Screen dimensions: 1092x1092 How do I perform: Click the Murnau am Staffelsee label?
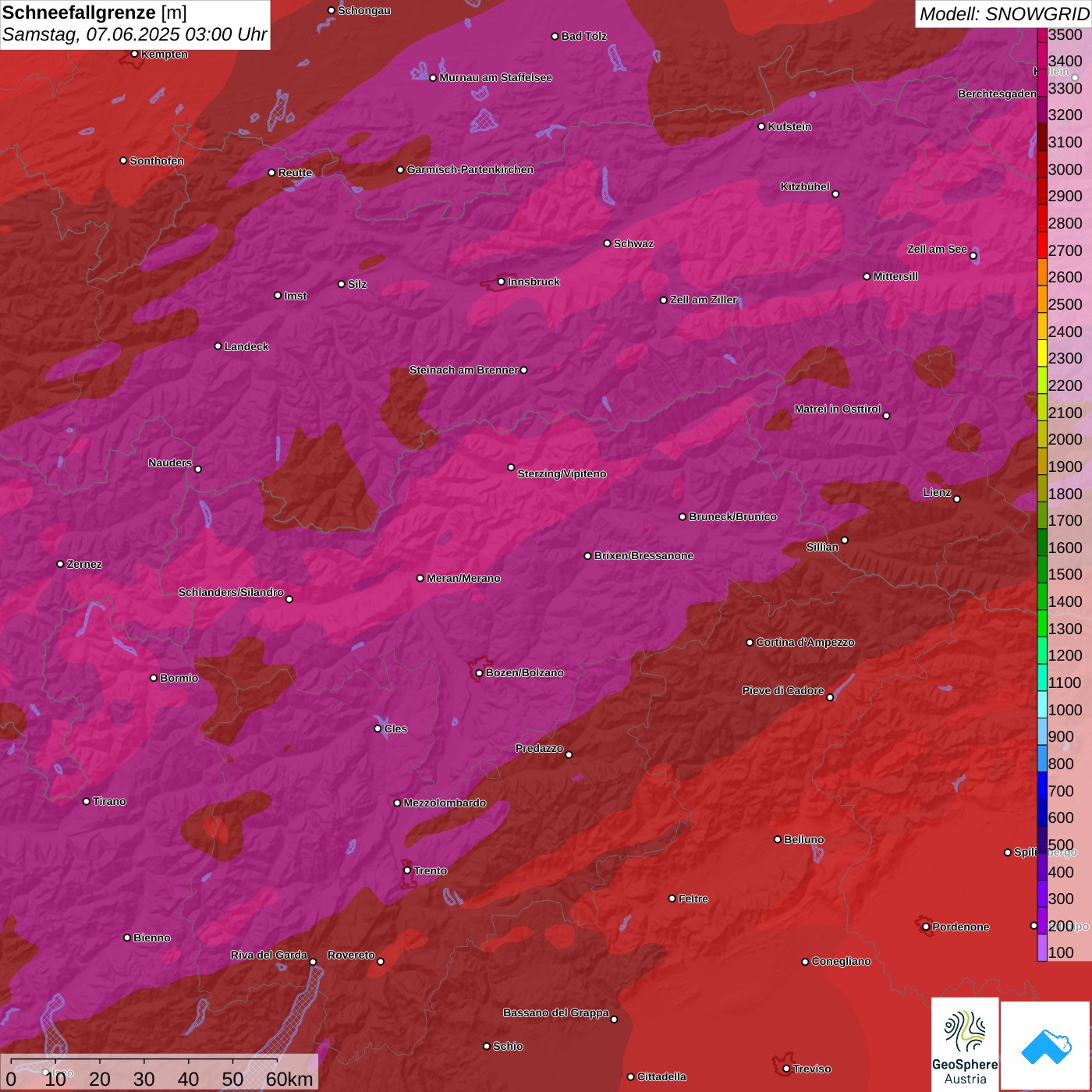(495, 77)
